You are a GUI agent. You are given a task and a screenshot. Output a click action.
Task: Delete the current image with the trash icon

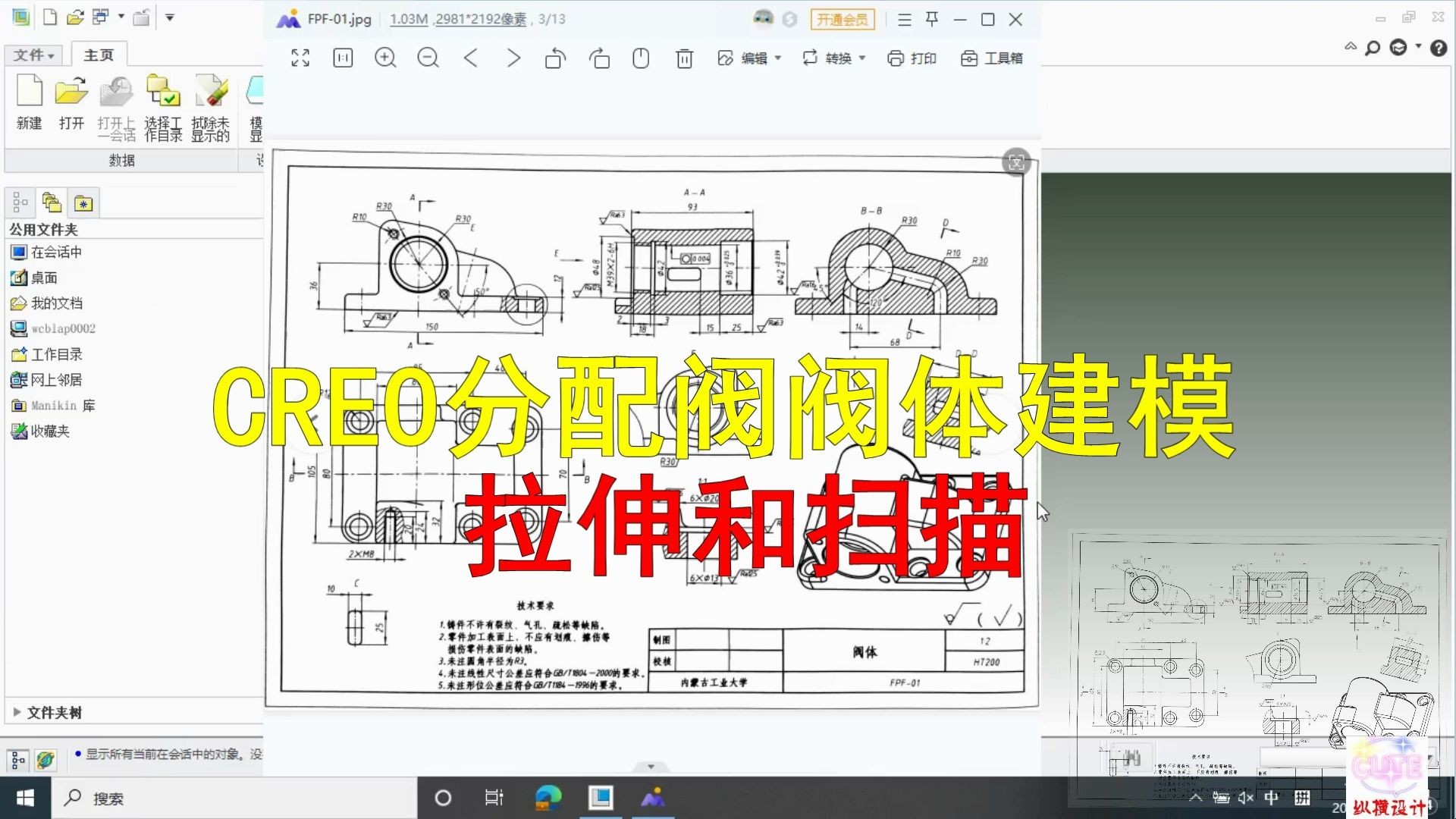tap(685, 58)
